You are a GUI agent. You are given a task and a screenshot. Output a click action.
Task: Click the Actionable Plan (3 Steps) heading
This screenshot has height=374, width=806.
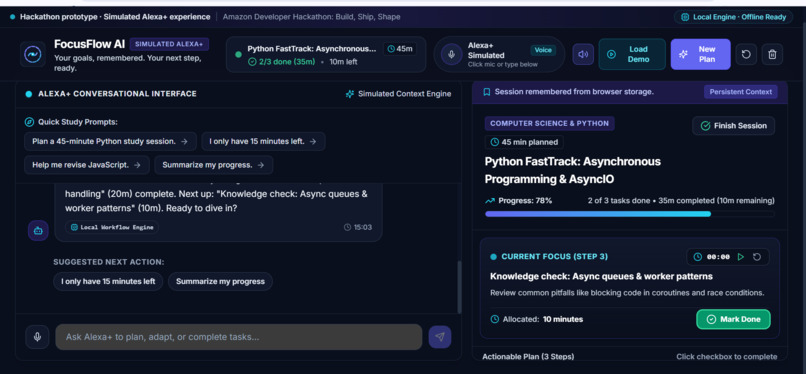528,357
